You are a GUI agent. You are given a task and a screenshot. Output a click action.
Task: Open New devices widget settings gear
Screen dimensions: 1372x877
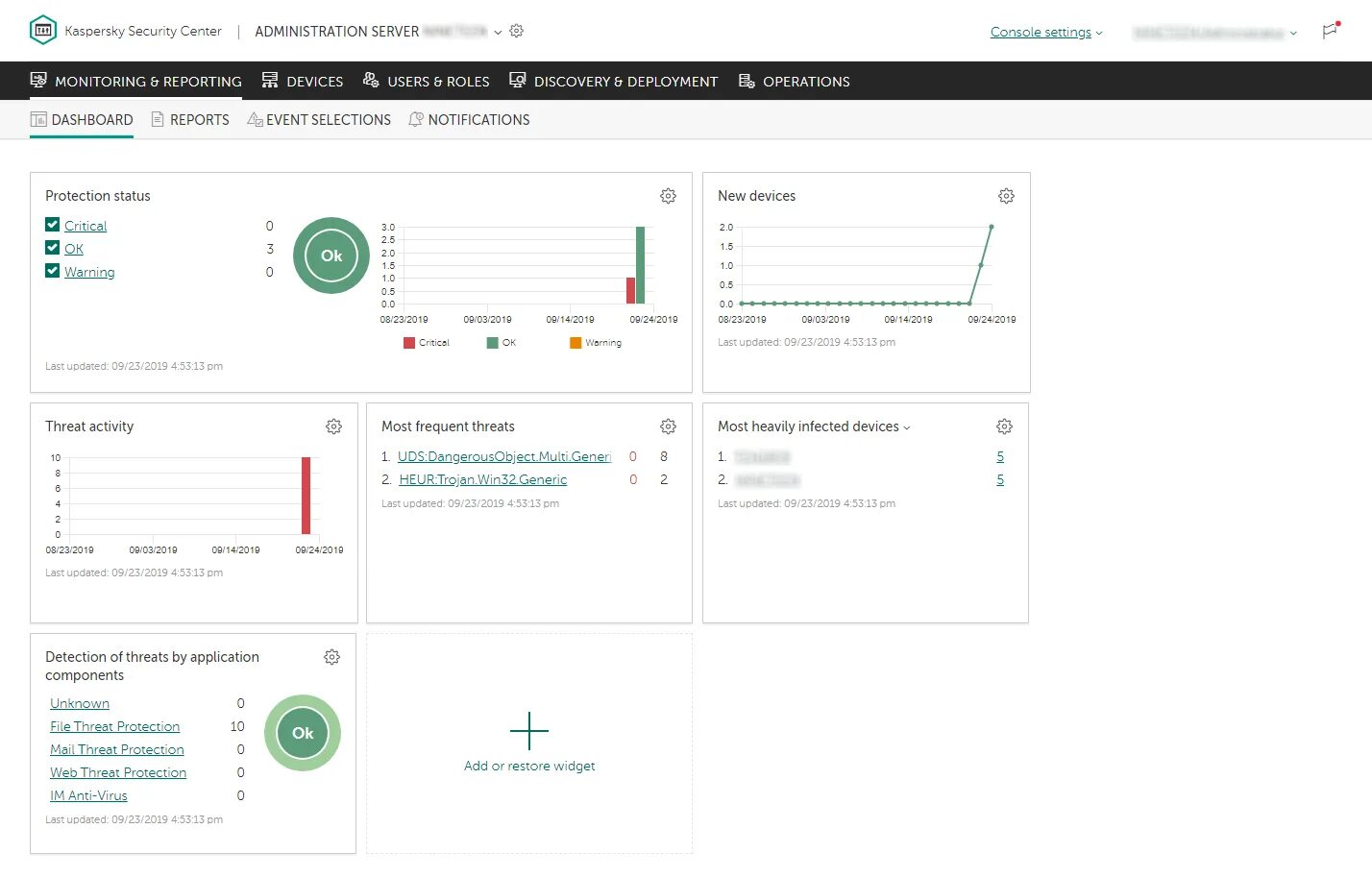1006,196
